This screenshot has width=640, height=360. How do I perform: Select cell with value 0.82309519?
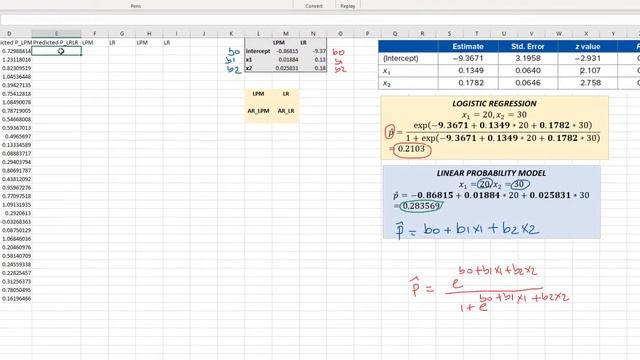click(16, 68)
